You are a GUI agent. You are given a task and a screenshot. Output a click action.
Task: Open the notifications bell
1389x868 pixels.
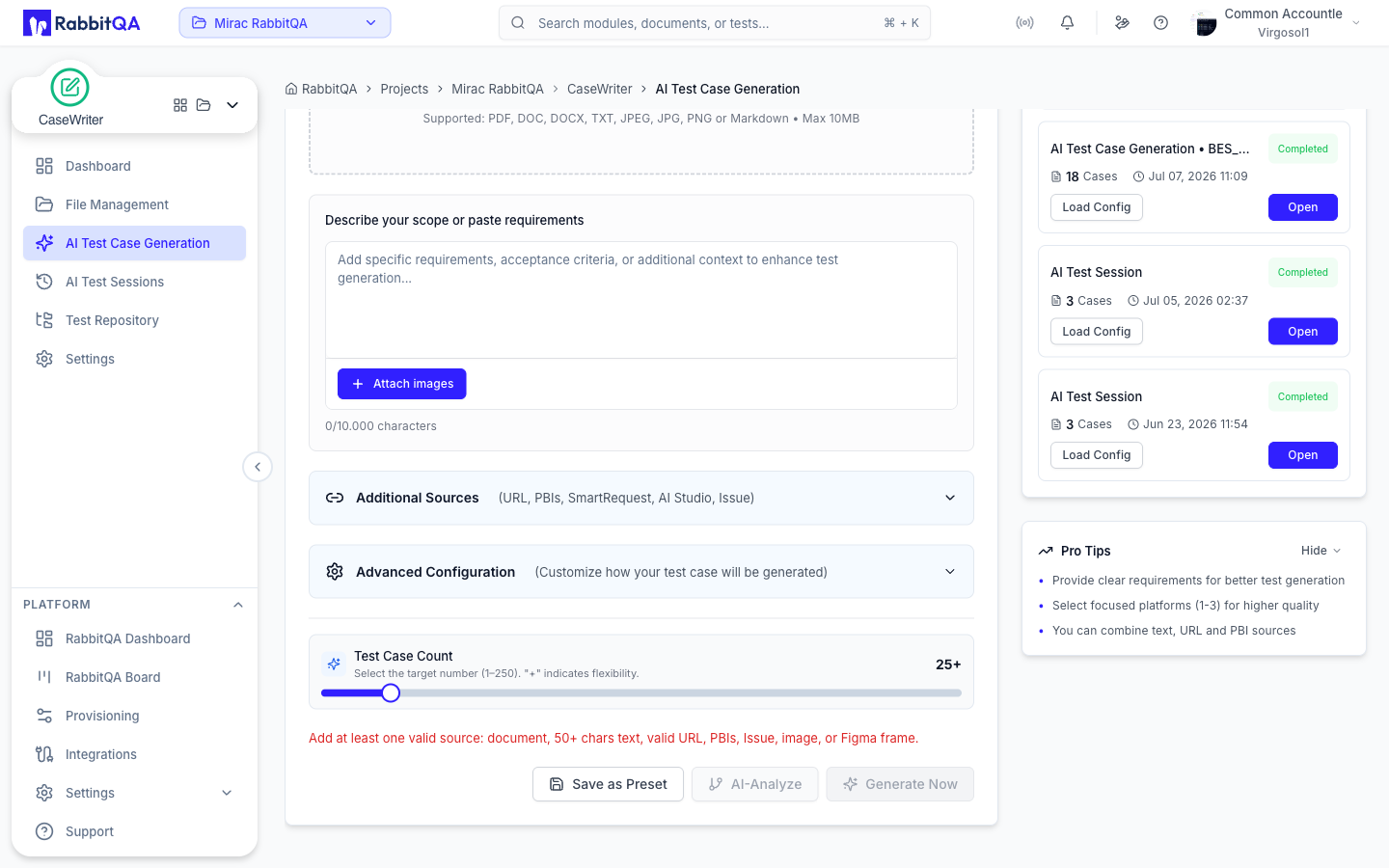(x=1067, y=23)
